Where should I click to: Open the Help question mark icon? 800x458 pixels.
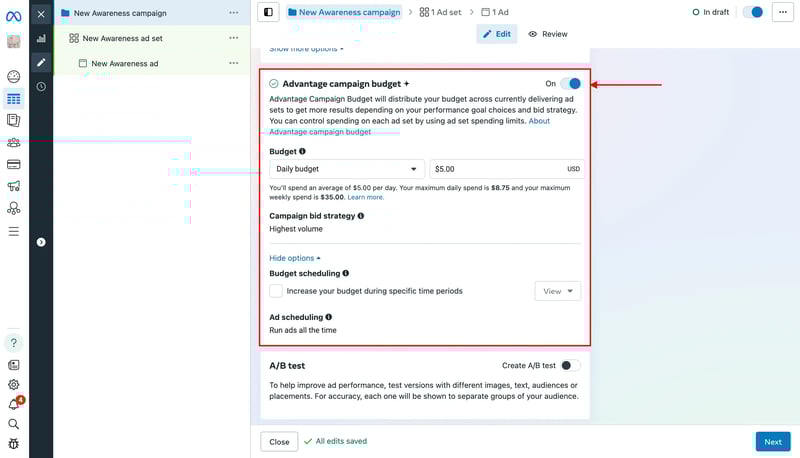(14, 343)
